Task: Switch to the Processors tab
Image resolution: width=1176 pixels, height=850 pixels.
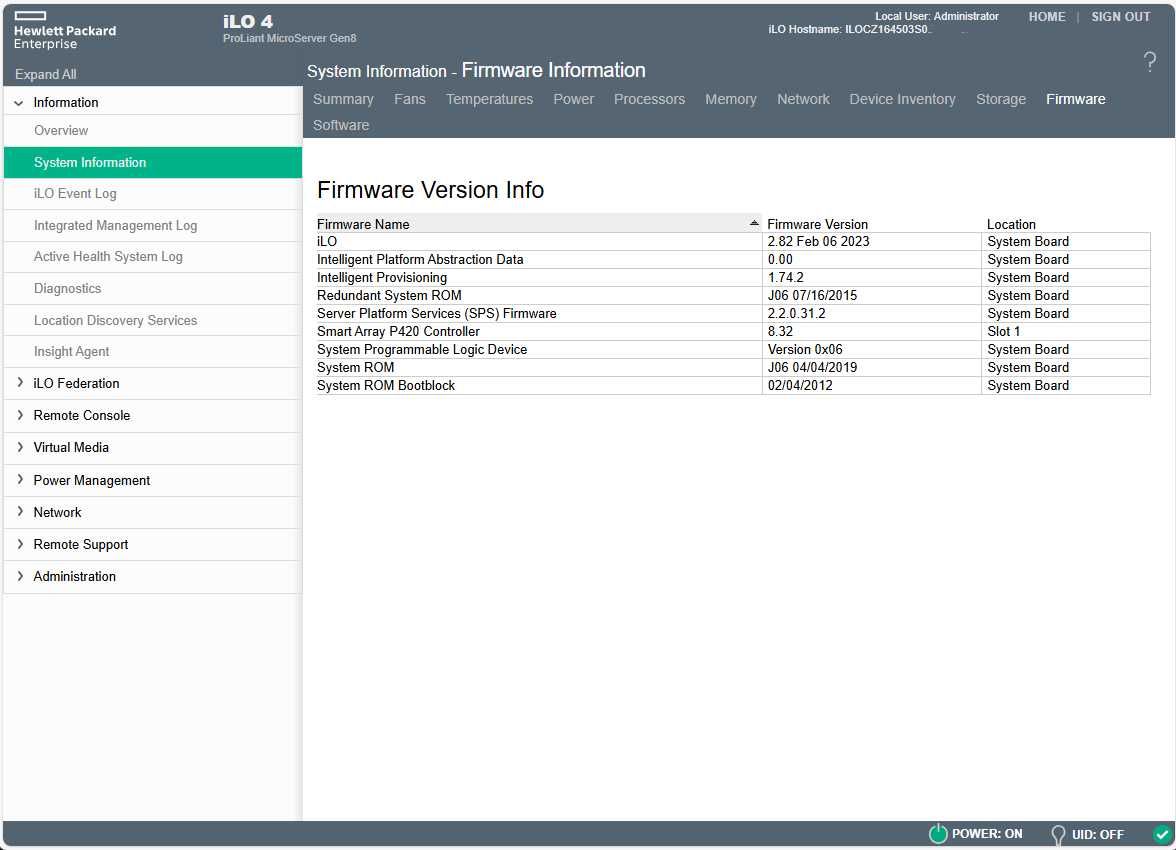Action: pos(649,99)
